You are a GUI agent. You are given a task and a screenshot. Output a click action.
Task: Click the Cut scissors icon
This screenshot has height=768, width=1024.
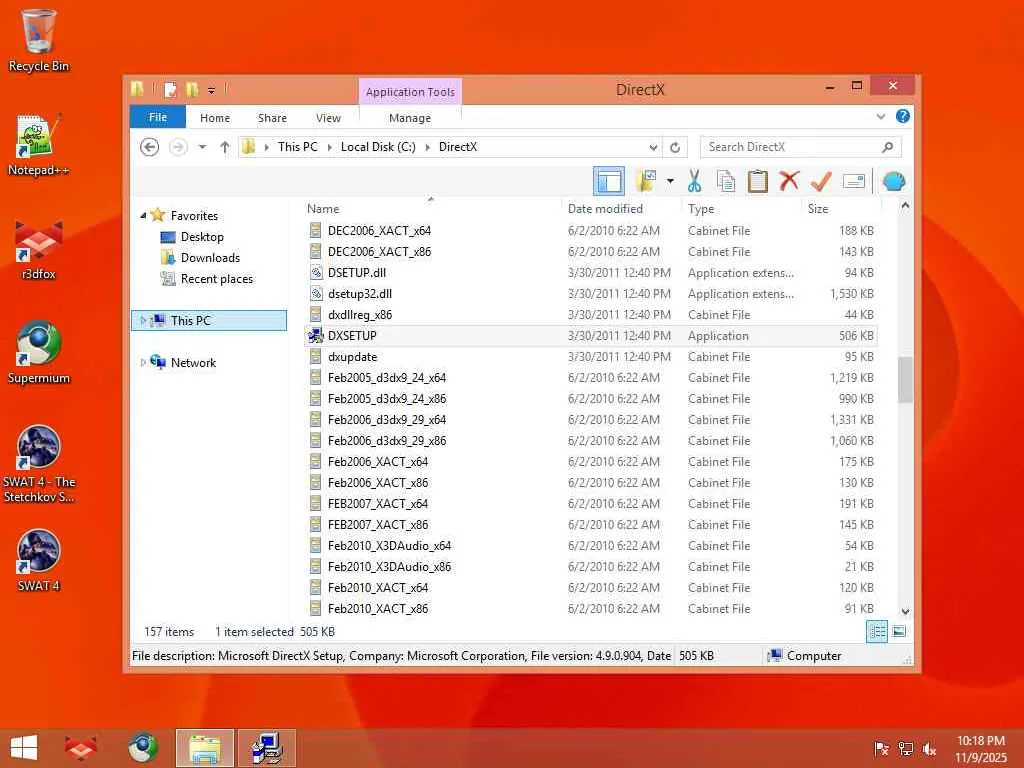(x=694, y=181)
